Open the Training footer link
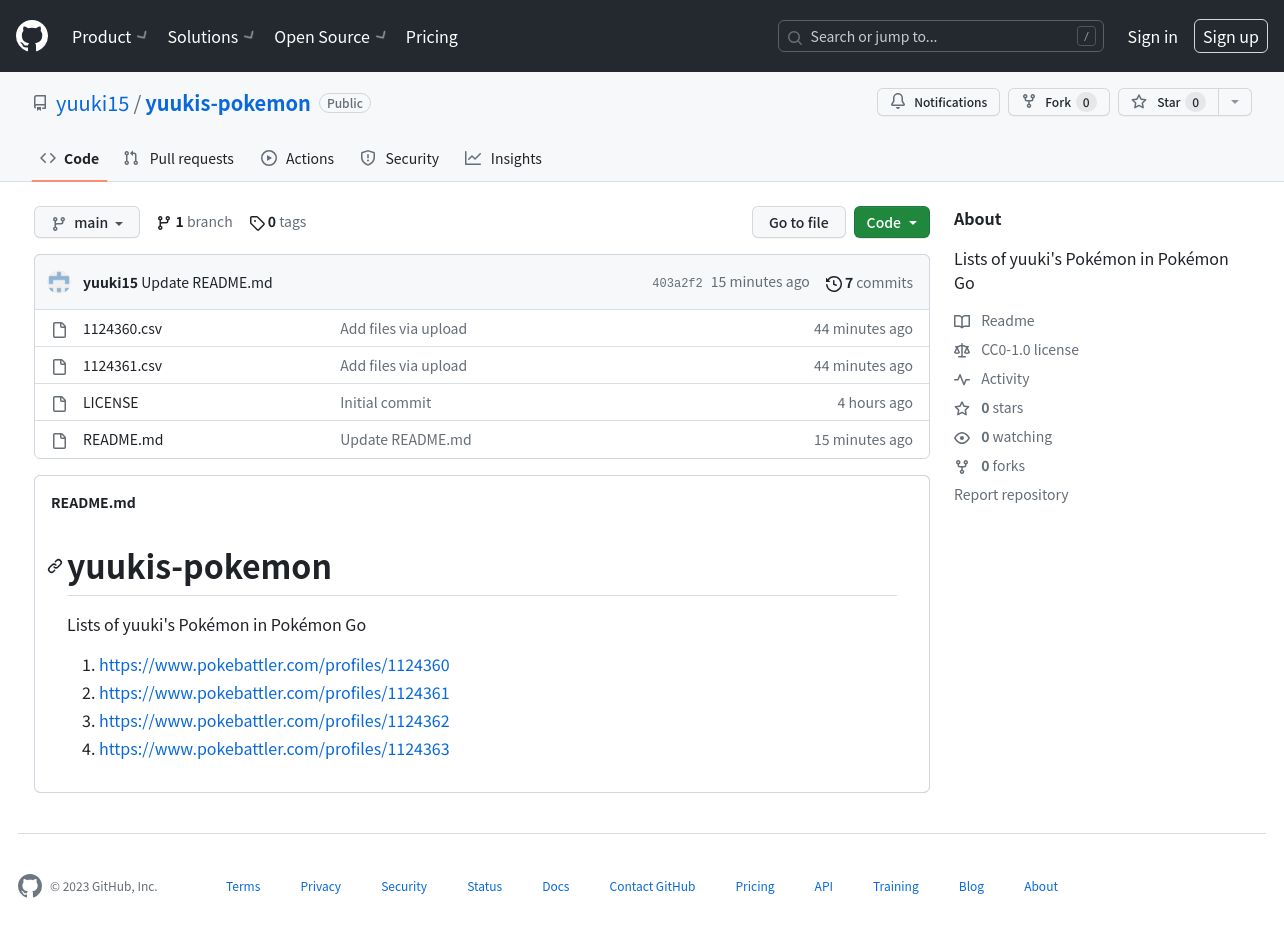 (896, 886)
